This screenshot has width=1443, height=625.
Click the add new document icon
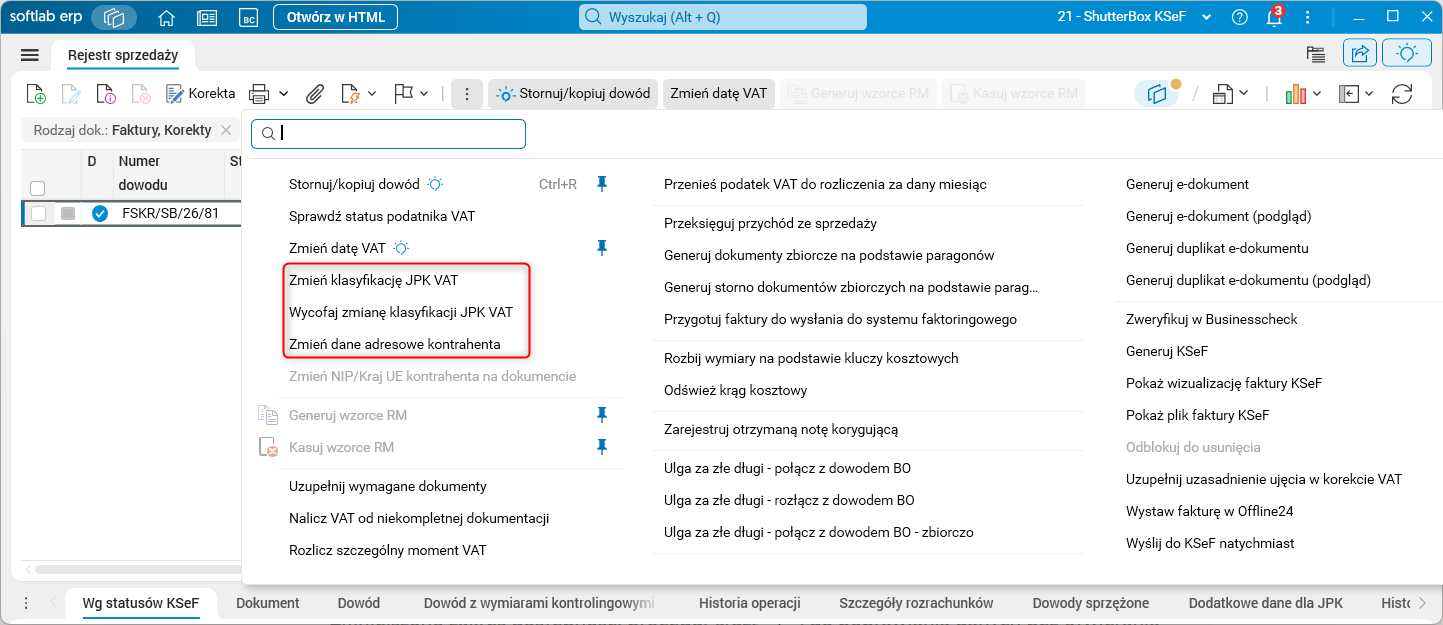click(36, 94)
